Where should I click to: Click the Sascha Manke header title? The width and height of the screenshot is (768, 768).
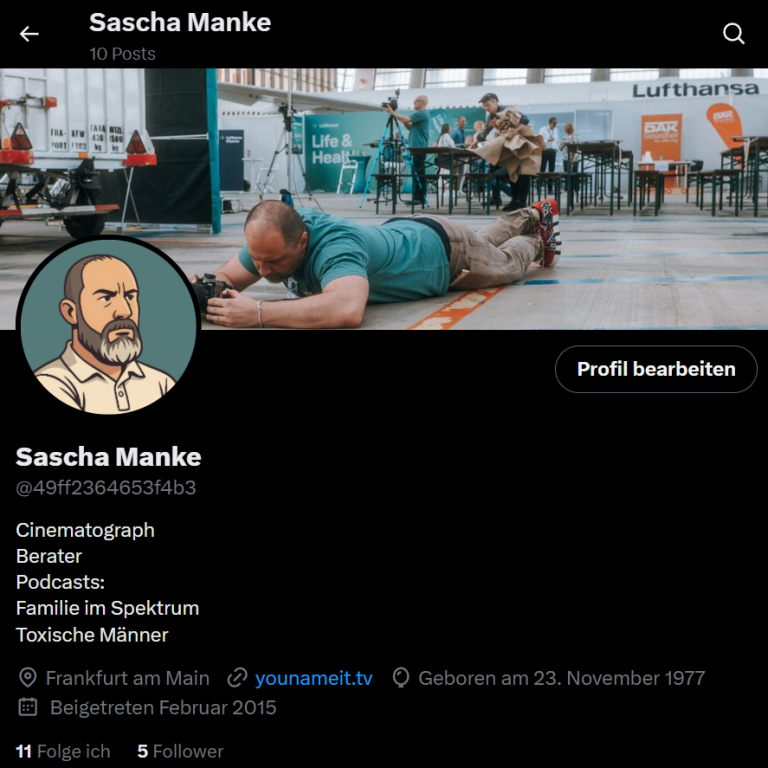coord(180,23)
